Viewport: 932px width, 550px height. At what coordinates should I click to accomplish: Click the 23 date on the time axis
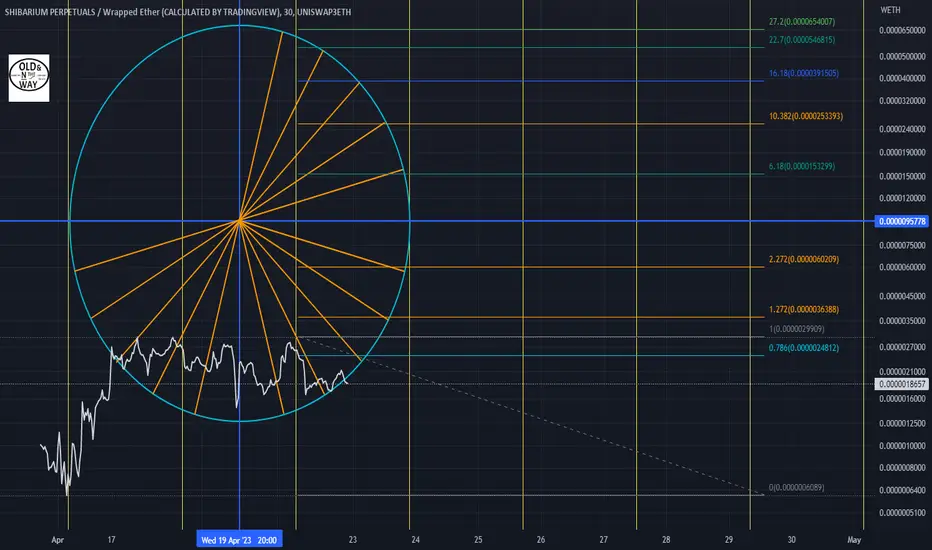tap(352, 540)
